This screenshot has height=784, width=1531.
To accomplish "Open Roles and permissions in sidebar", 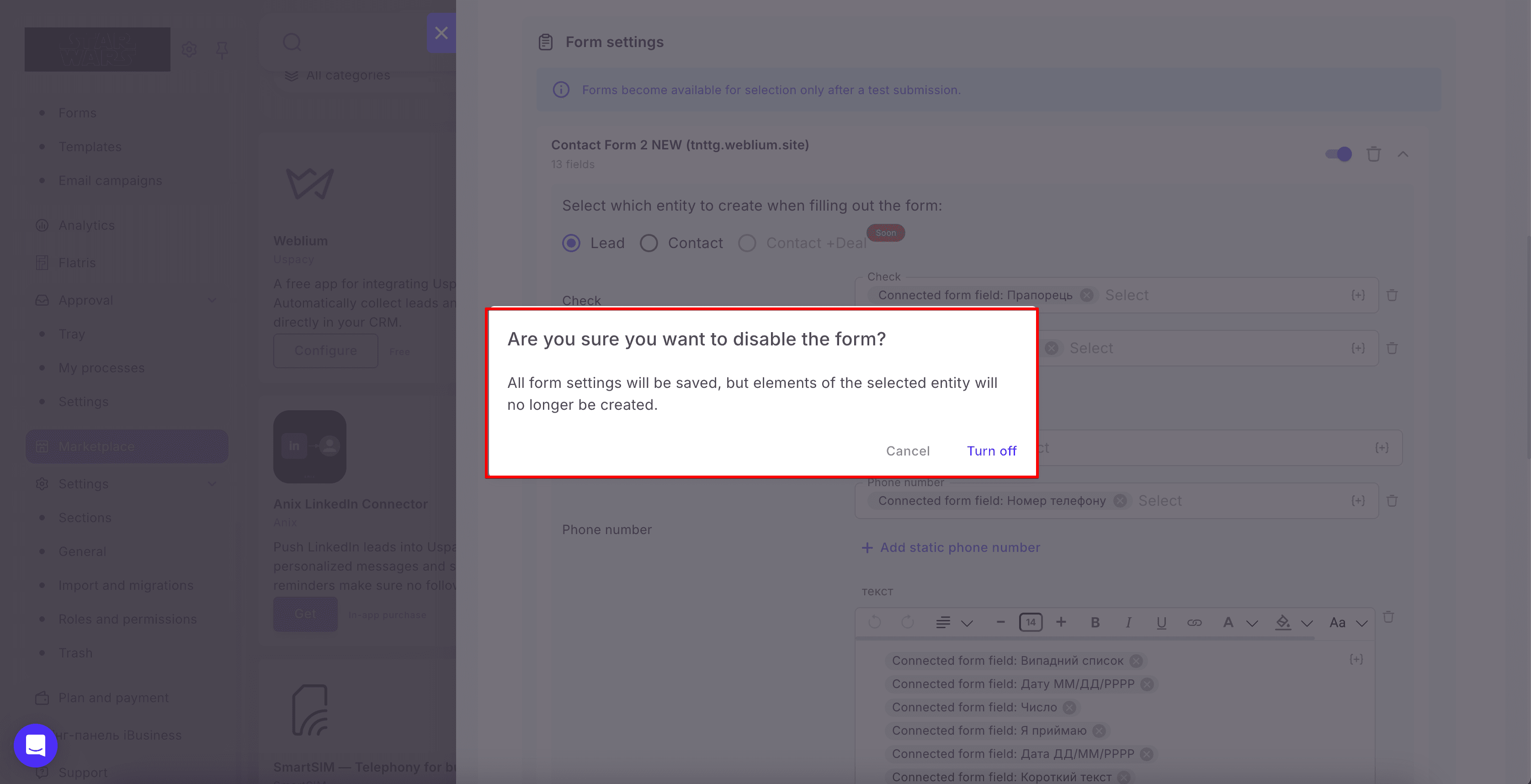I will coord(127,619).
